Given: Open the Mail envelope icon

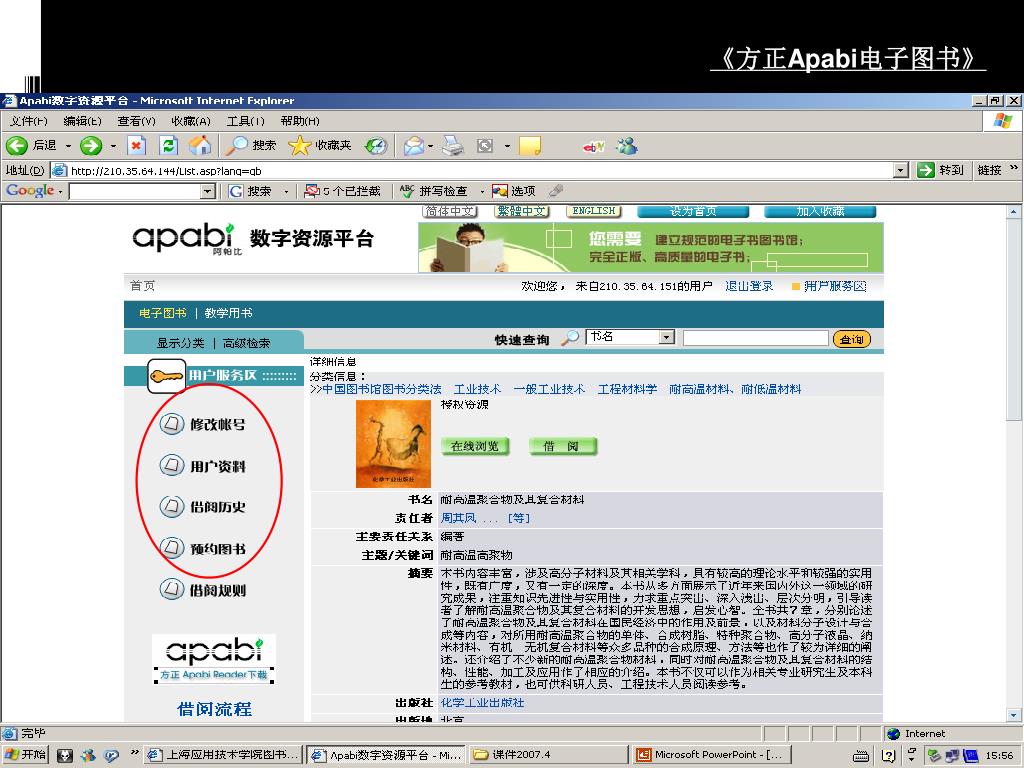Looking at the screenshot, I should click(x=413, y=145).
